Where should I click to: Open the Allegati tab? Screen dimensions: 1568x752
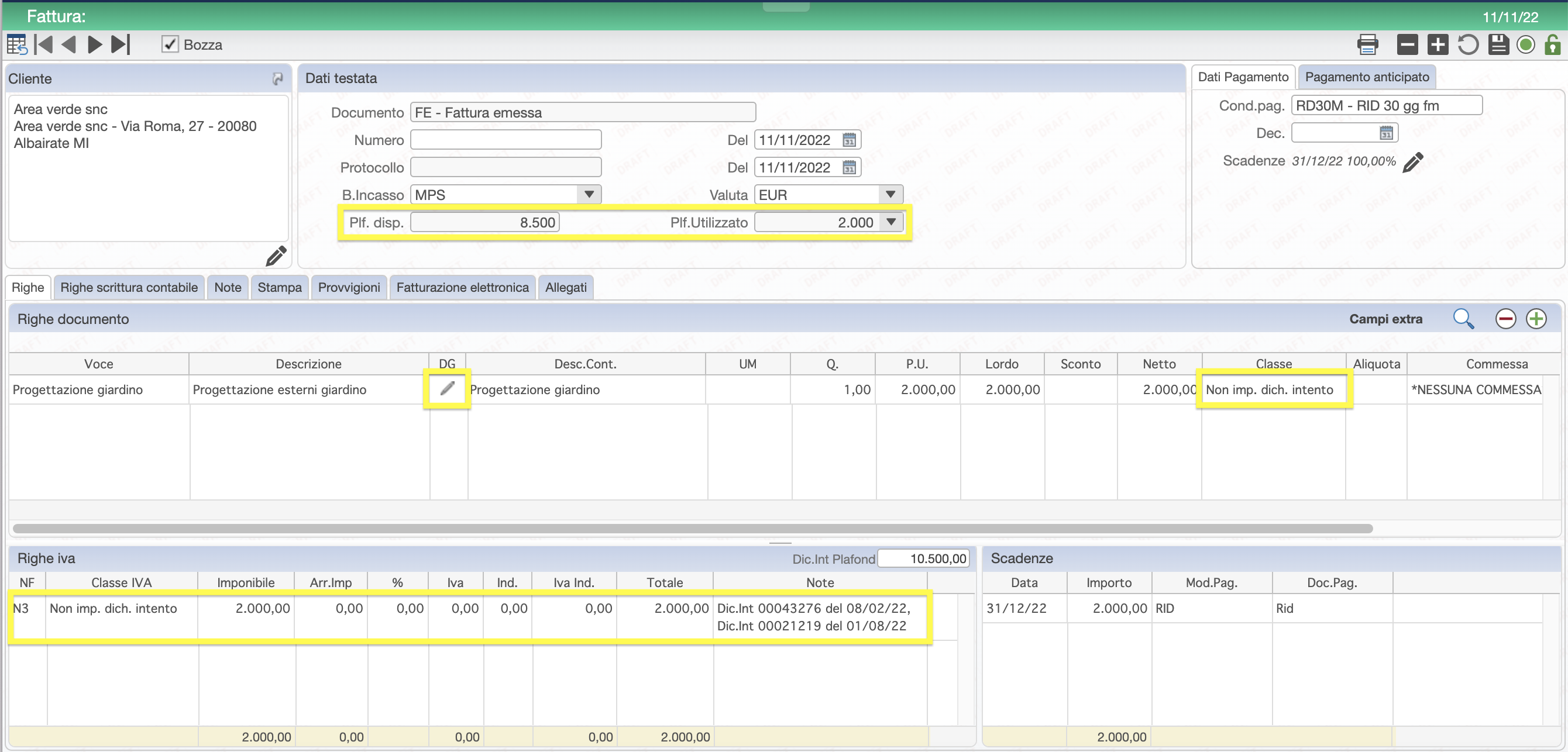click(x=566, y=287)
